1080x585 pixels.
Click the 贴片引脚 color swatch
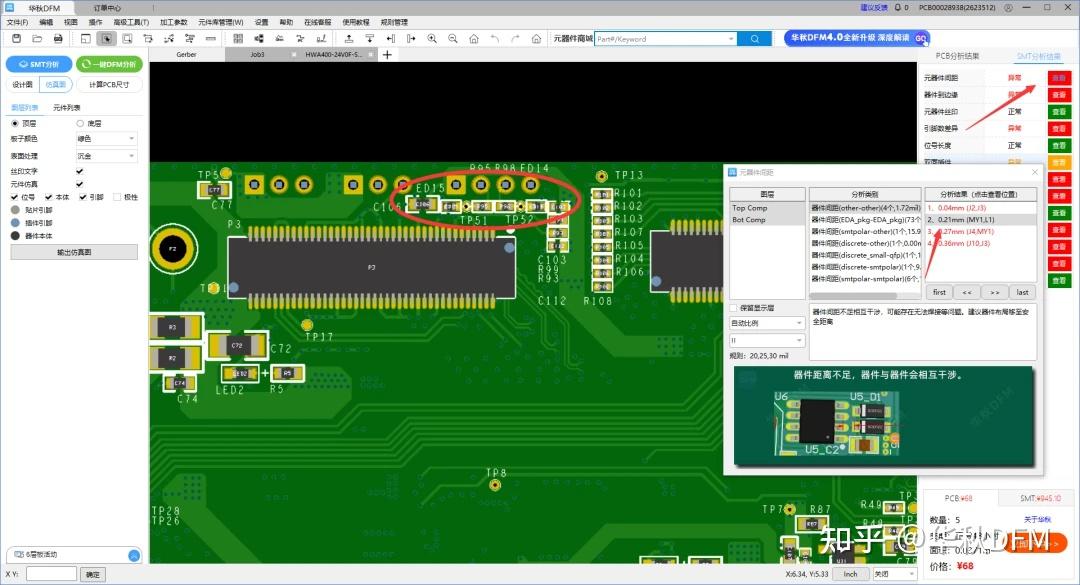click(14, 208)
